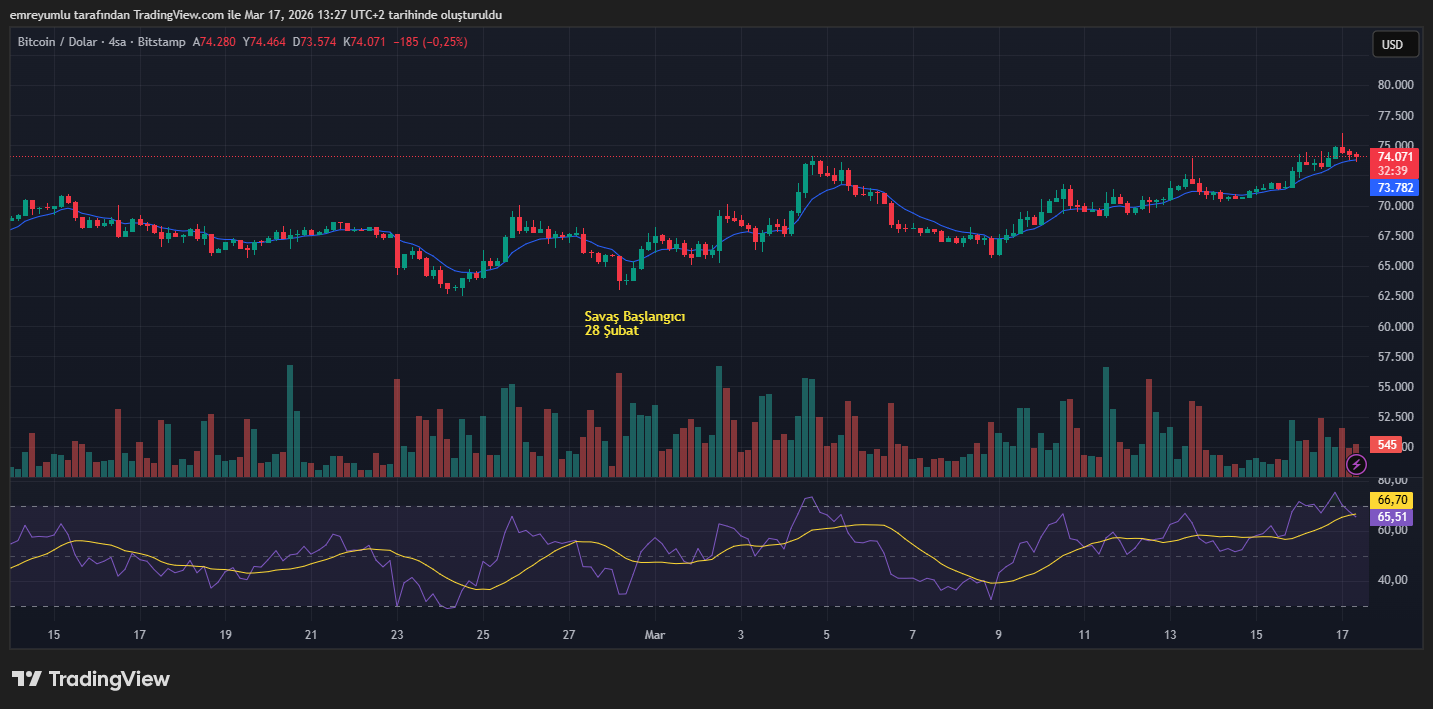Screen dimensions: 1433x709
Task: Click the purple indicator value 65,51
Action: click(x=1391, y=515)
